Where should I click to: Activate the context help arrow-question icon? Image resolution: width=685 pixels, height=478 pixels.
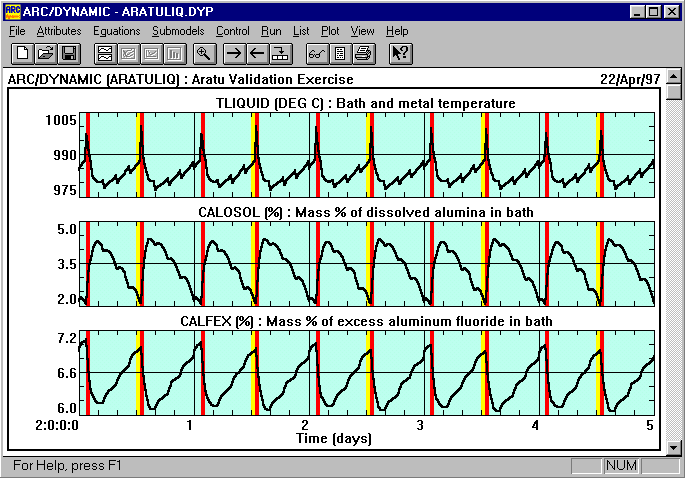(400, 53)
